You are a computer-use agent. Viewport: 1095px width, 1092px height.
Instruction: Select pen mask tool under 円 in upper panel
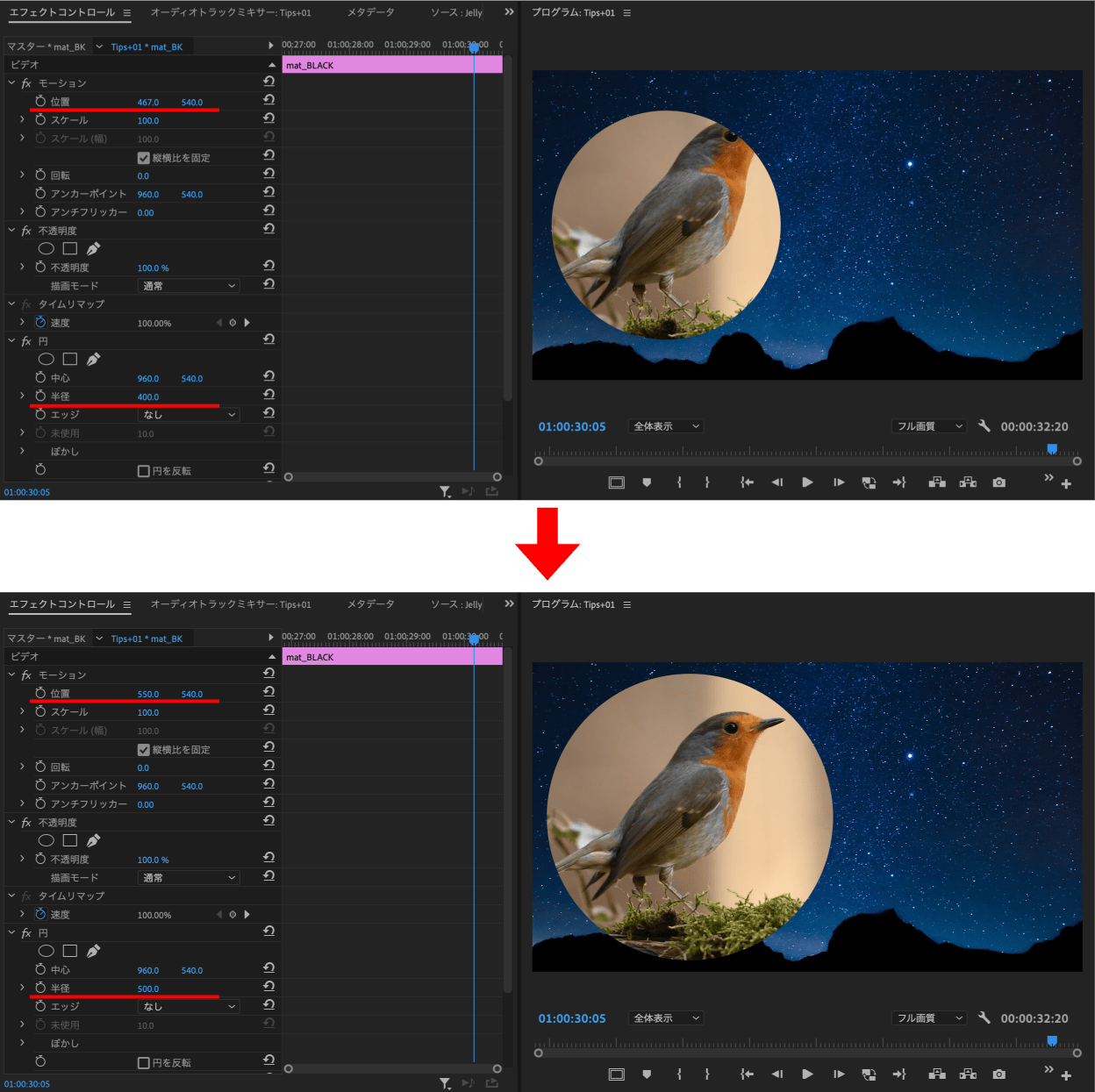click(x=93, y=359)
